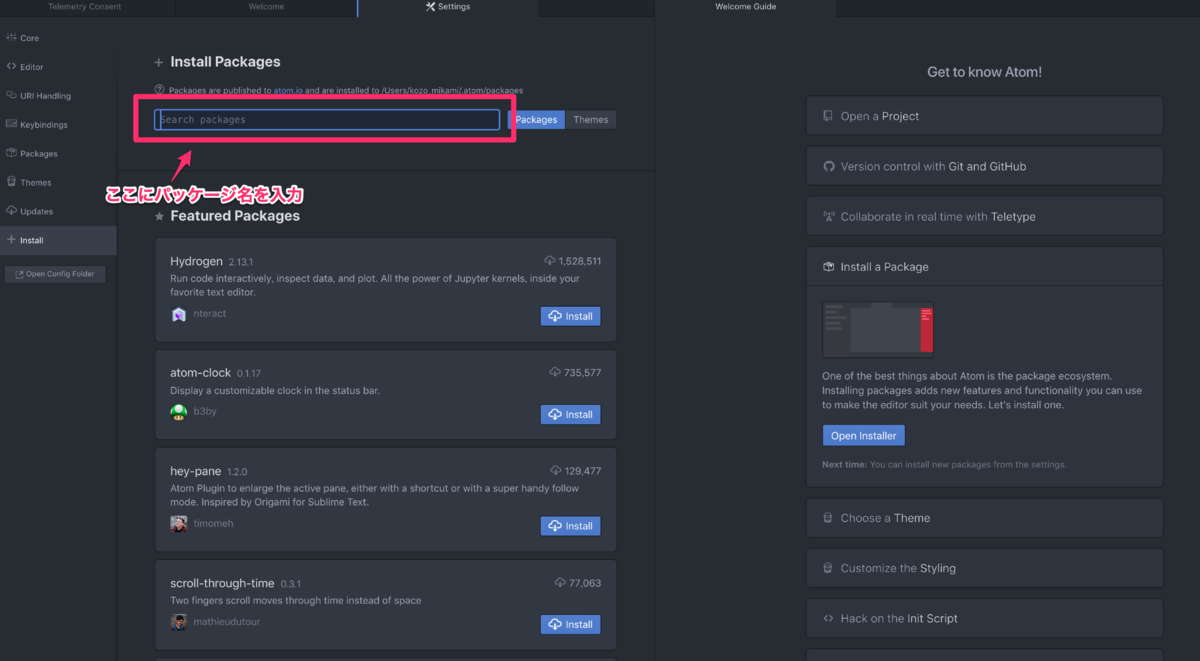
Task: Click the timomeh author avatar
Action: [179, 524]
